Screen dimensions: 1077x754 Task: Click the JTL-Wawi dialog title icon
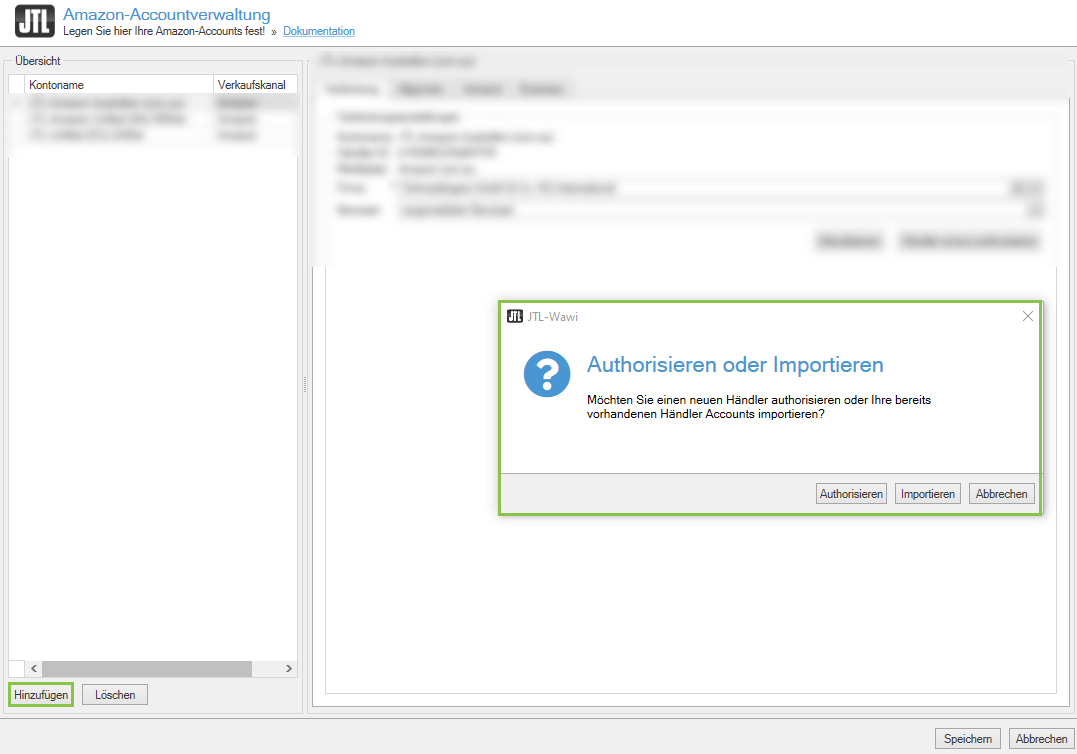point(515,316)
